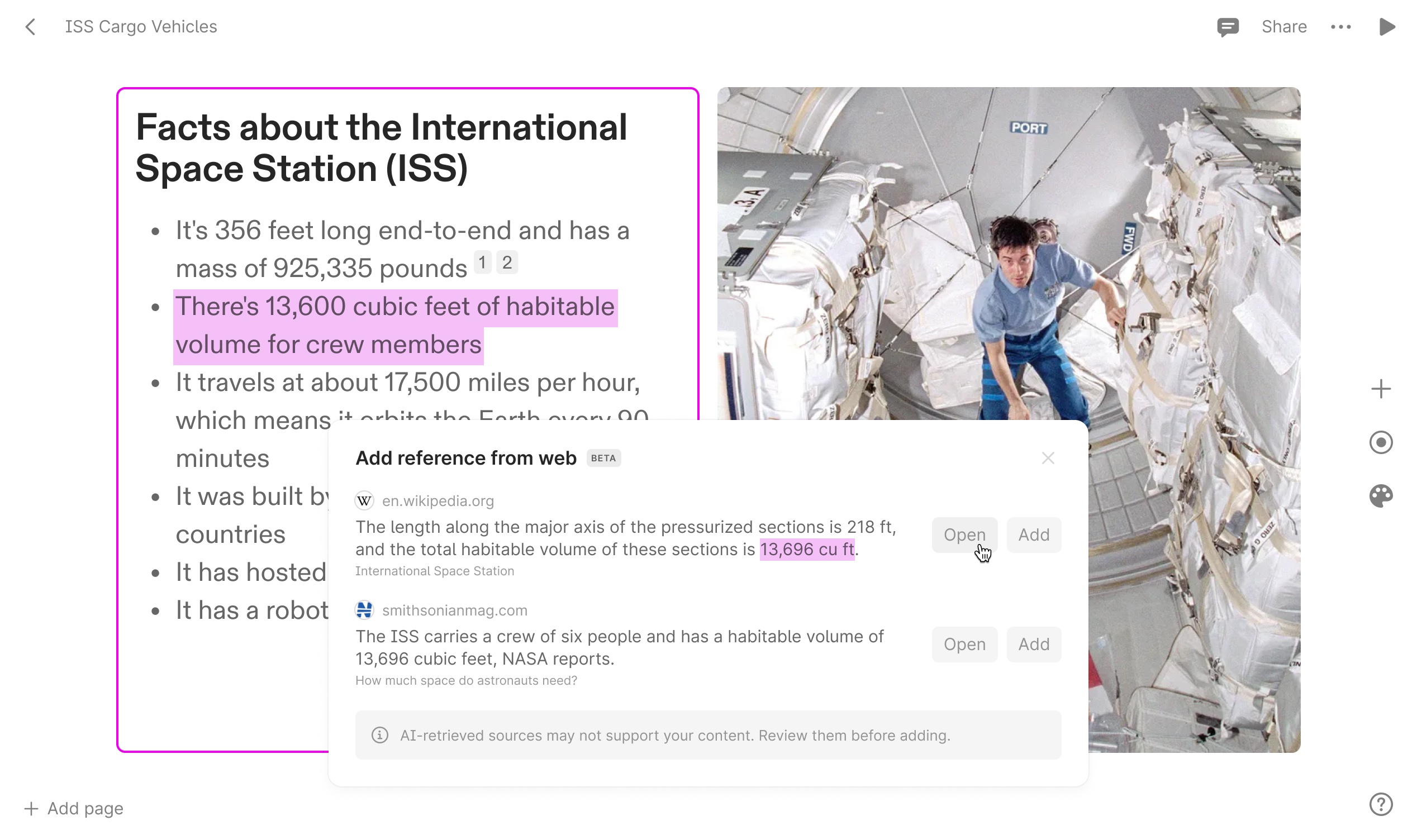The image size is (1417, 840).
Task: Click Add page at the bottom
Action: [x=74, y=808]
